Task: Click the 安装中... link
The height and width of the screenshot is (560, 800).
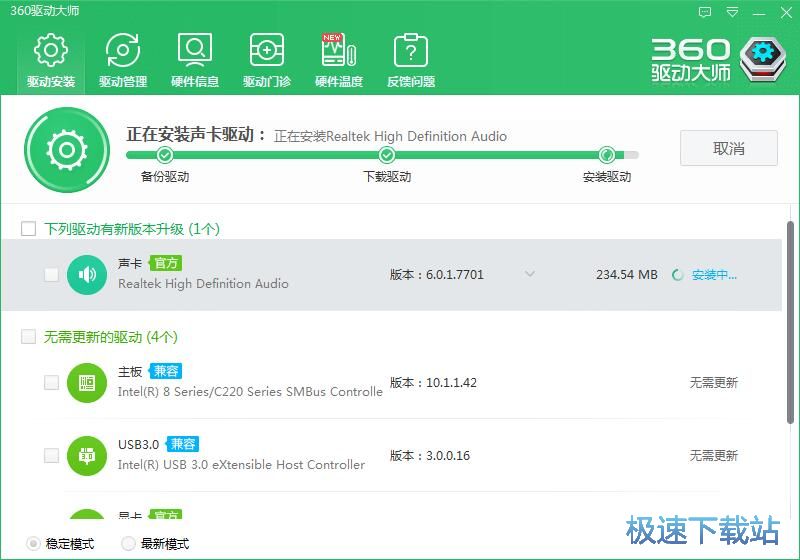Action: click(x=714, y=275)
